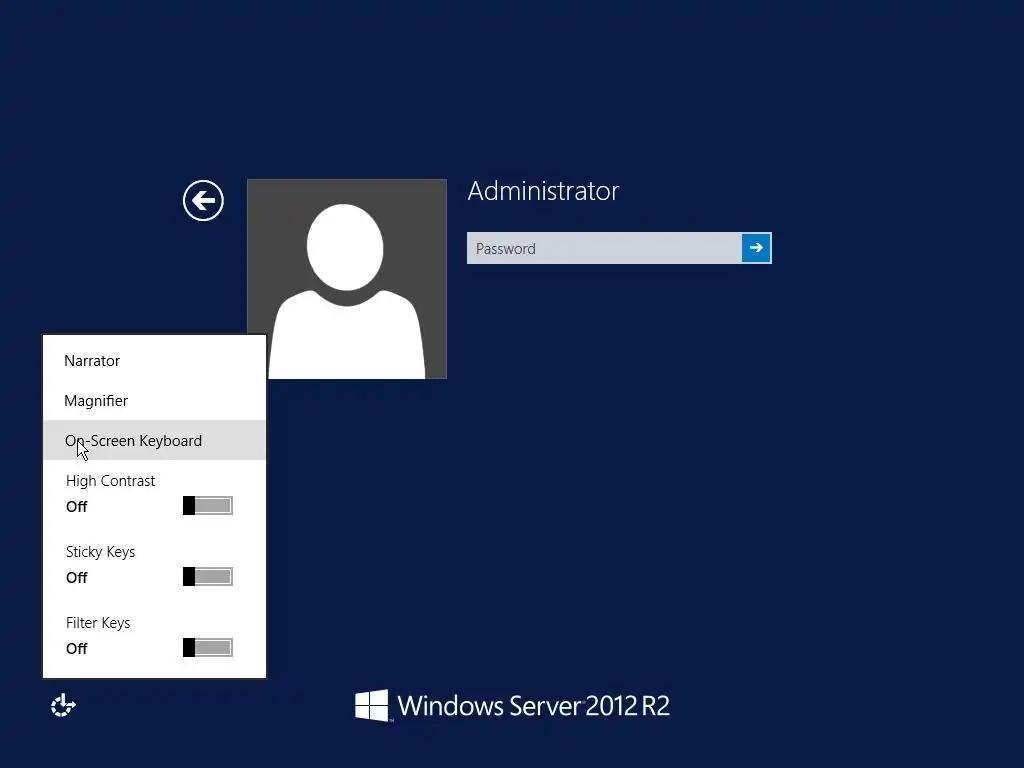
Task: Enable the Filter Keys switch
Action: (x=208, y=648)
